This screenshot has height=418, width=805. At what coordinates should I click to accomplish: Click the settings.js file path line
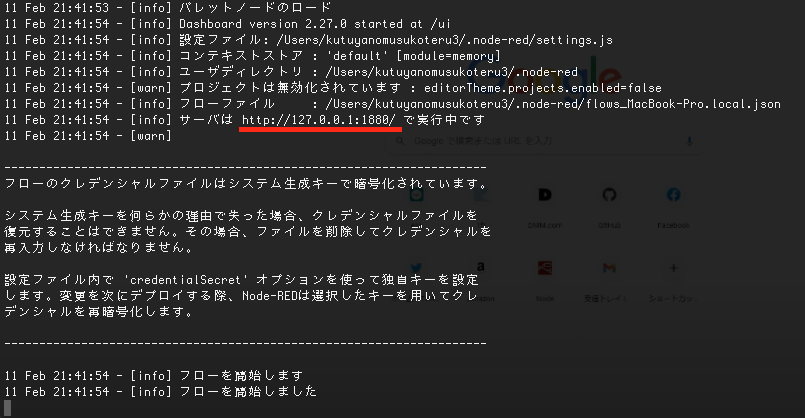(309, 40)
